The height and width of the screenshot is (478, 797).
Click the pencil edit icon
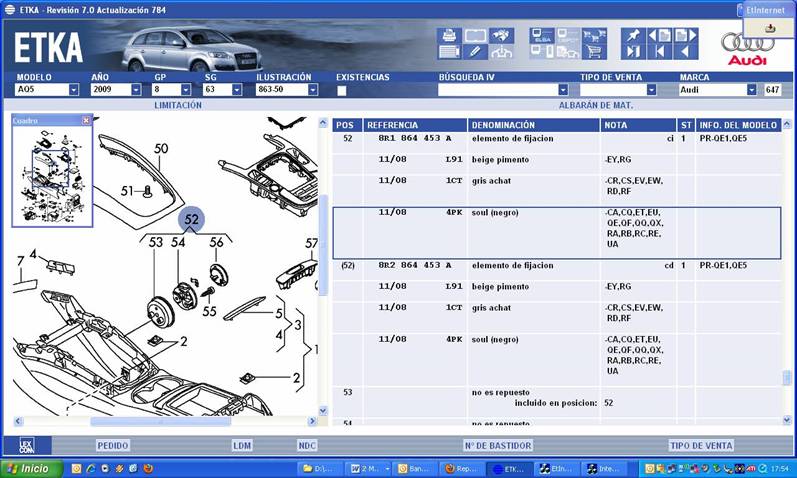tap(475, 51)
